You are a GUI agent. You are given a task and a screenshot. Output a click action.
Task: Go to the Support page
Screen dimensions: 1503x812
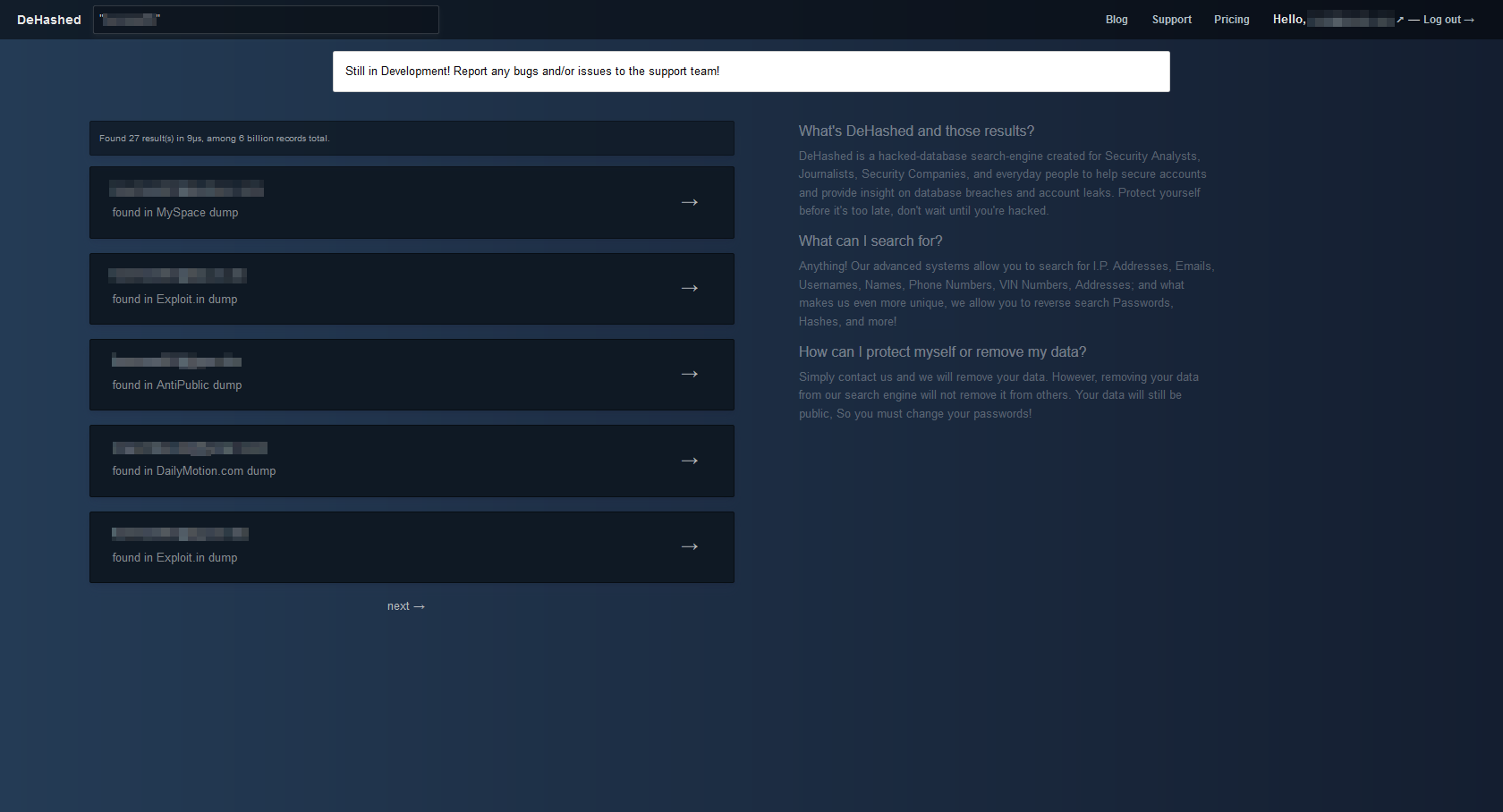click(1171, 20)
